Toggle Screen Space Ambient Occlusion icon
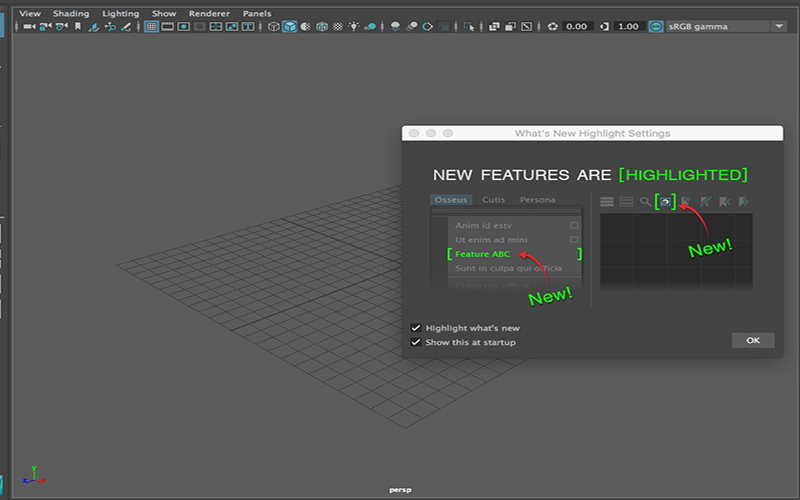 pyautogui.click(x=395, y=27)
